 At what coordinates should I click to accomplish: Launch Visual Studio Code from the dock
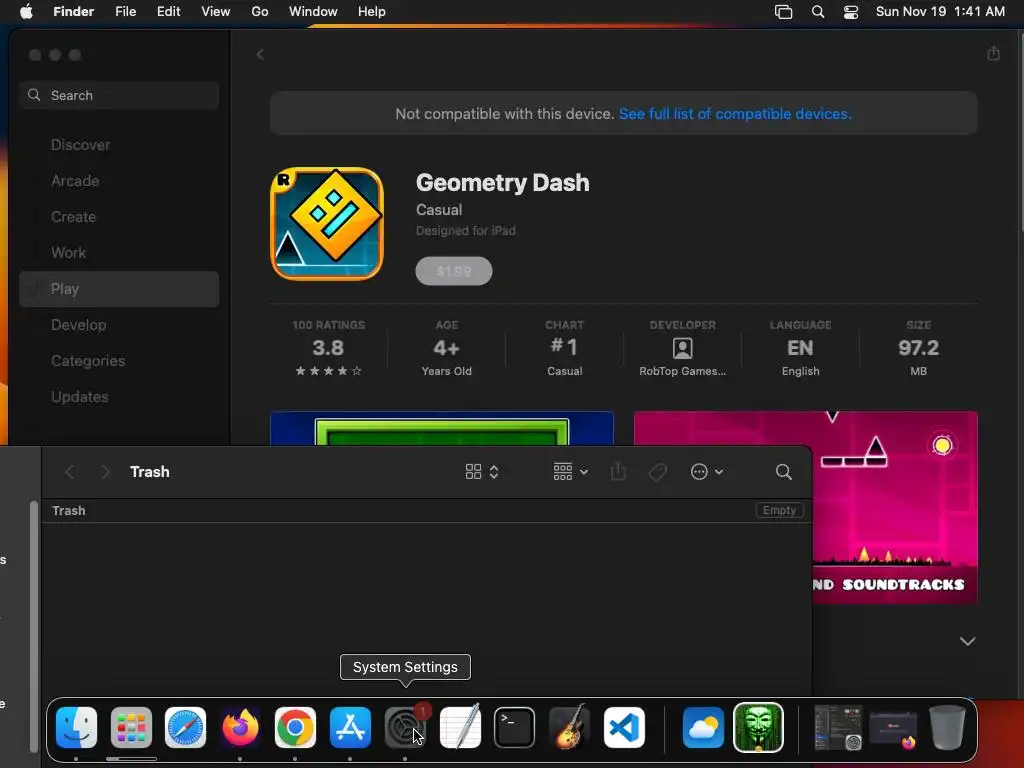click(x=624, y=727)
